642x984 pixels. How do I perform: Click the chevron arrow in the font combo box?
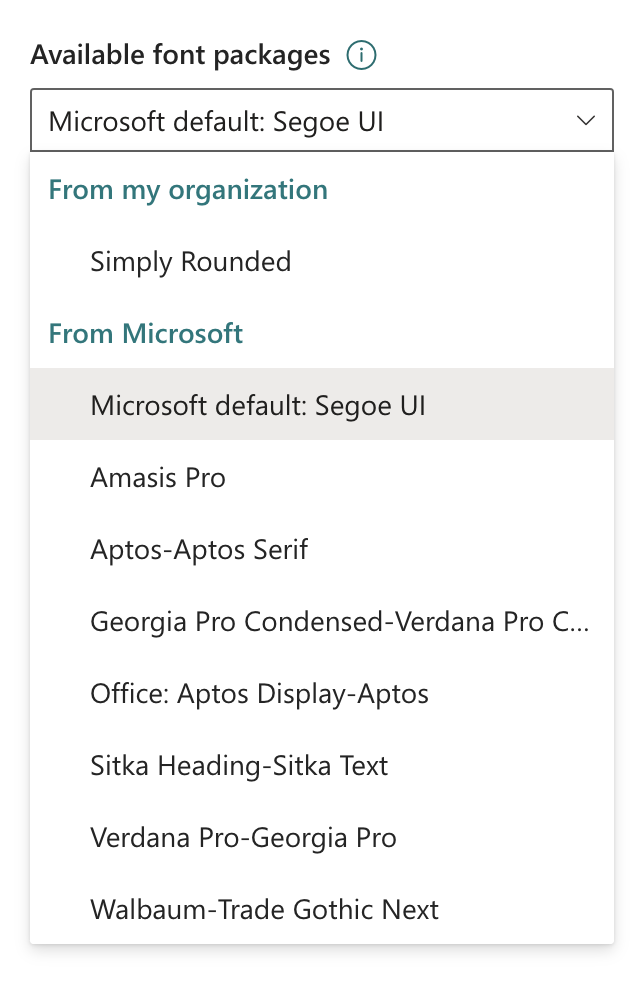point(585,121)
